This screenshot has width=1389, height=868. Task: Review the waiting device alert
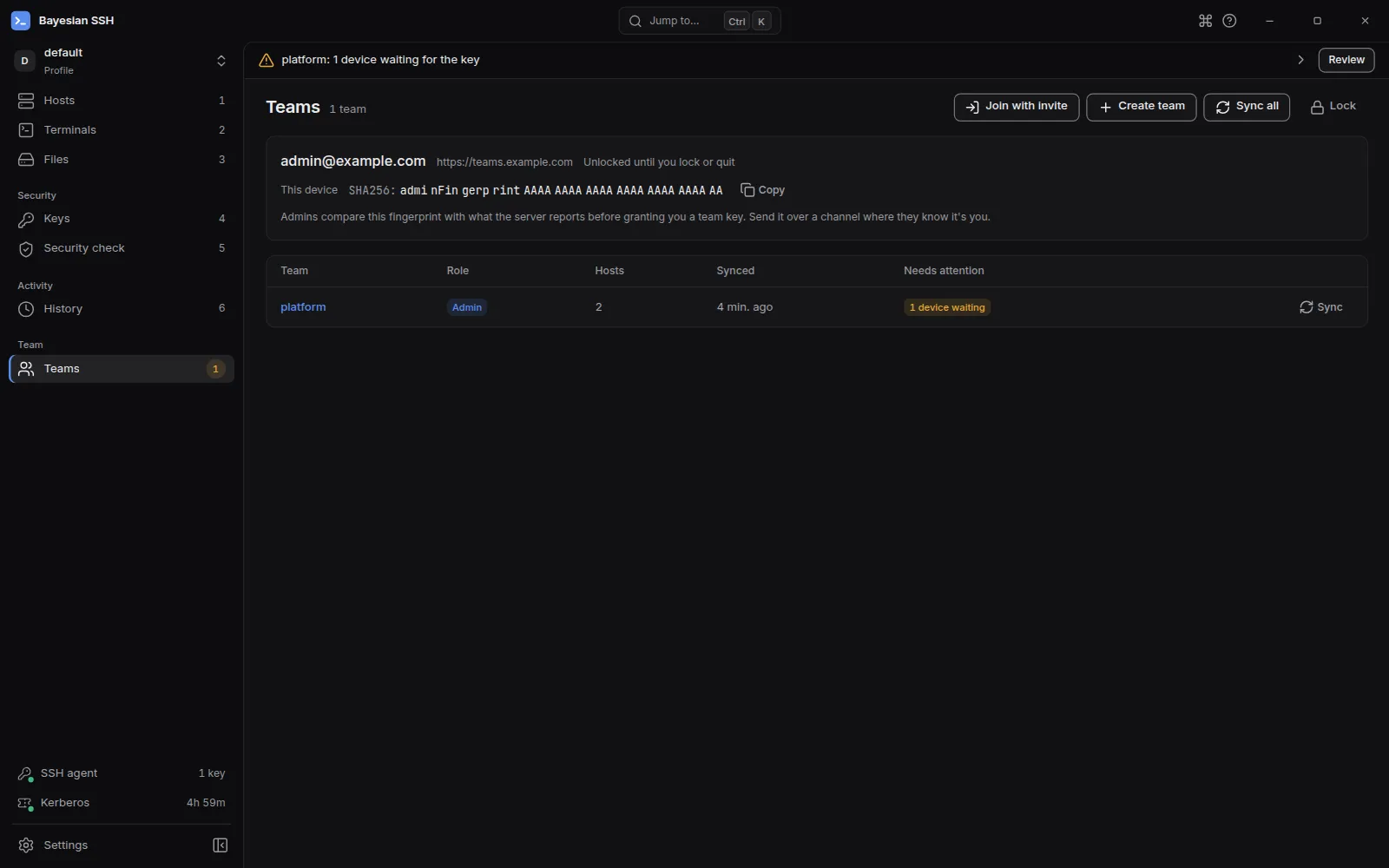(1346, 60)
